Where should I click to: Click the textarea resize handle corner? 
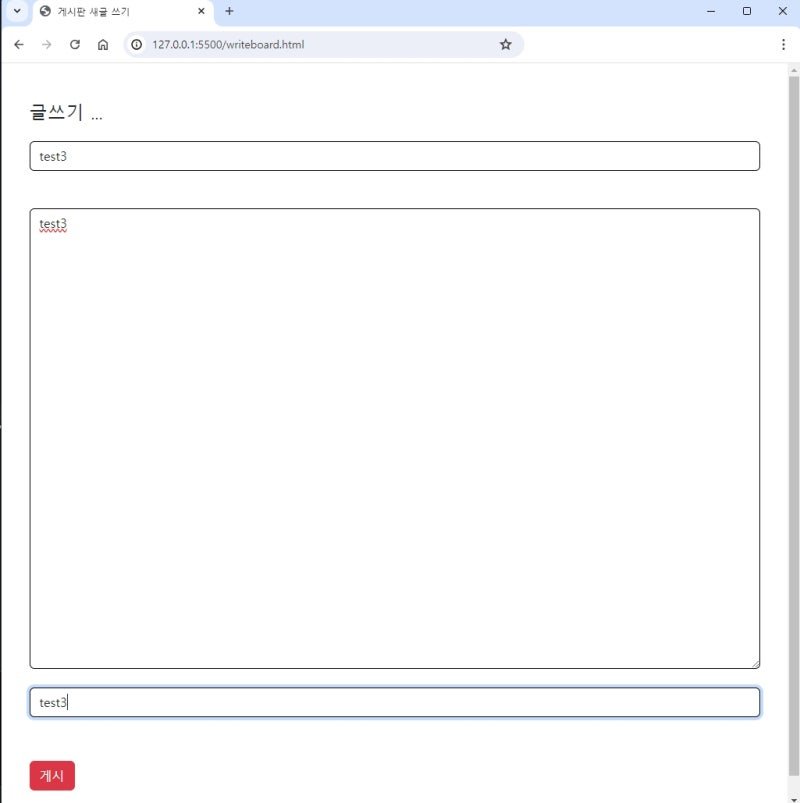click(x=755, y=664)
